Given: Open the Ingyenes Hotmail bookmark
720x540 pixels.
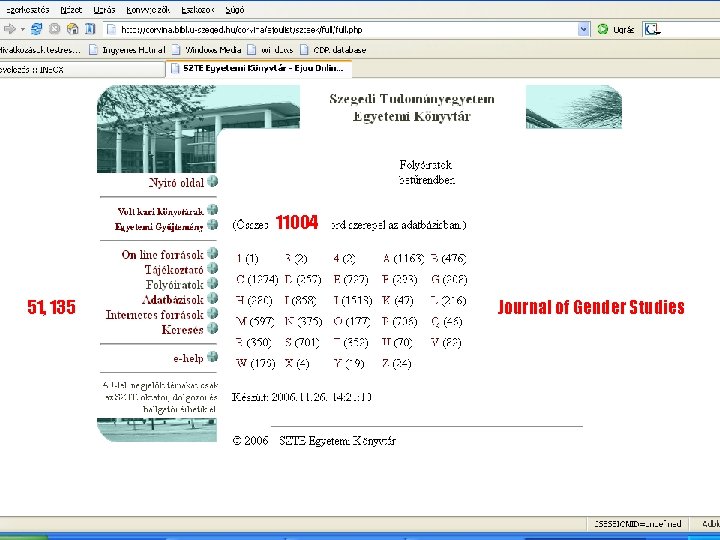Looking at the screenshot, I should coord(127,50).
